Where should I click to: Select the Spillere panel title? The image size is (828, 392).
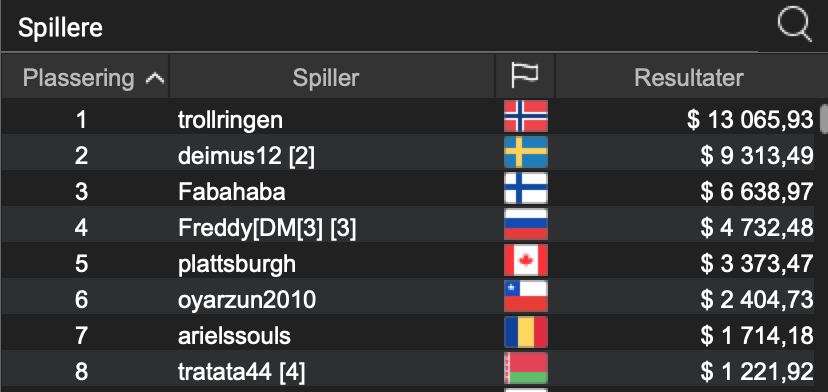point(60,28)
